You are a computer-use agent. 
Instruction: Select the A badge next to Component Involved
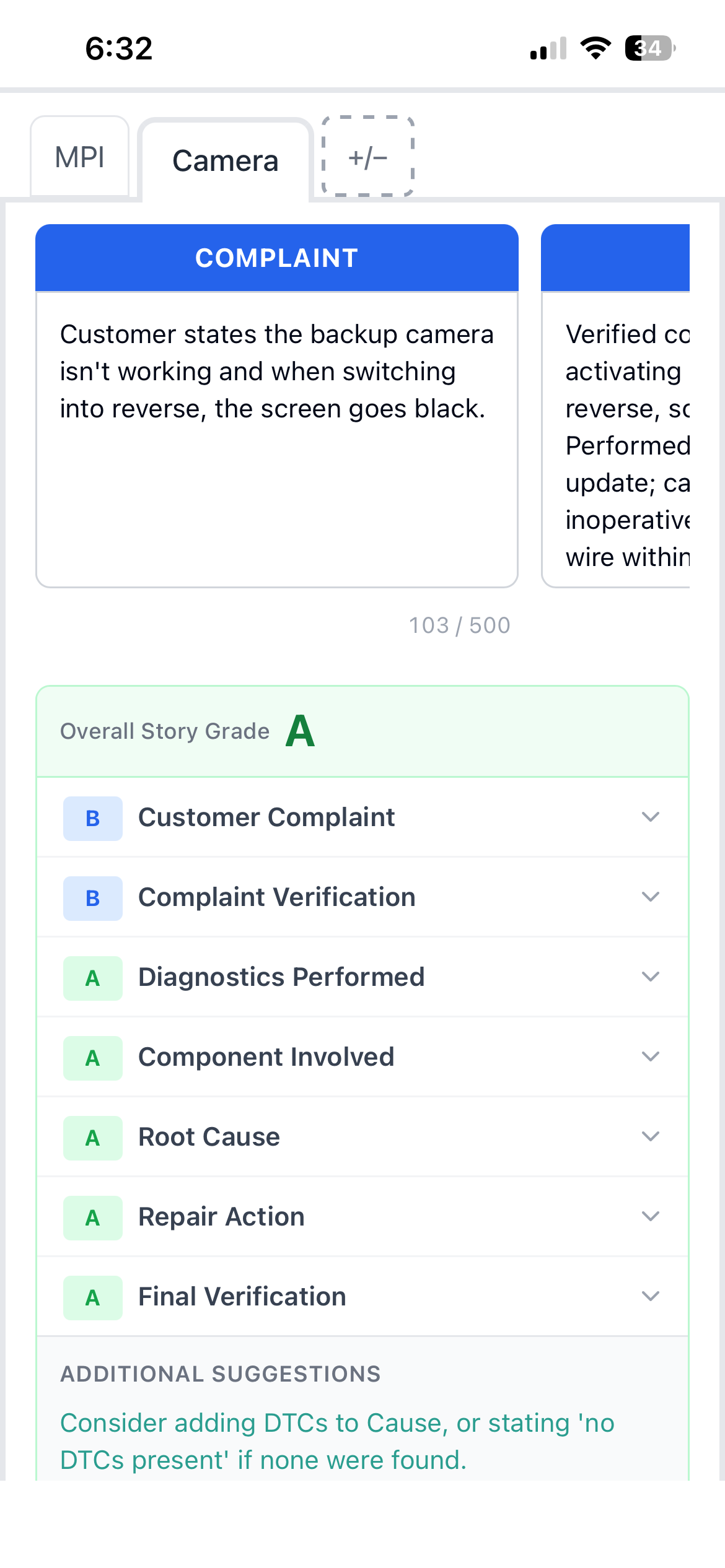click(92, 1057)
